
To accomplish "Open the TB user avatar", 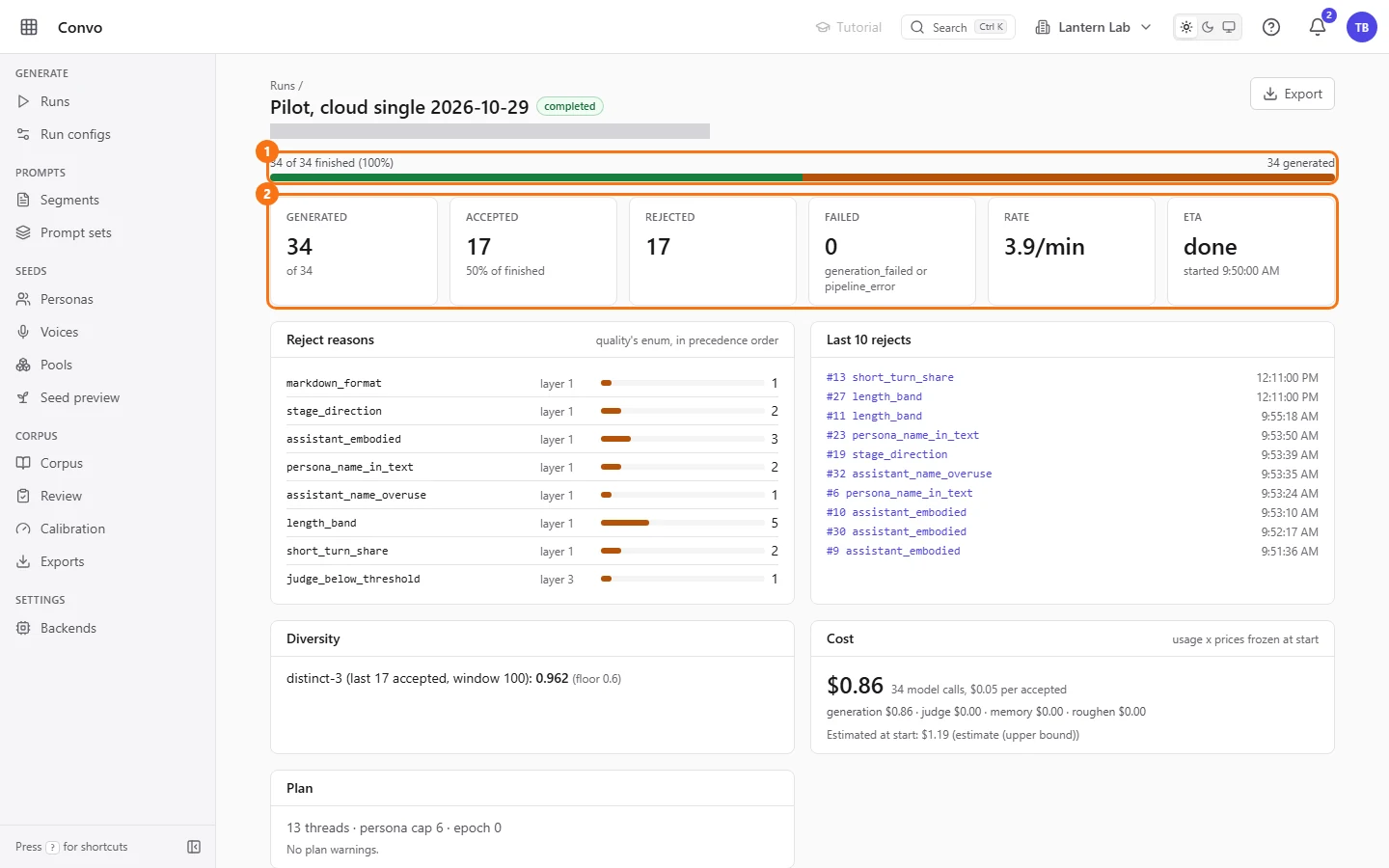I will click(1362, 27).
